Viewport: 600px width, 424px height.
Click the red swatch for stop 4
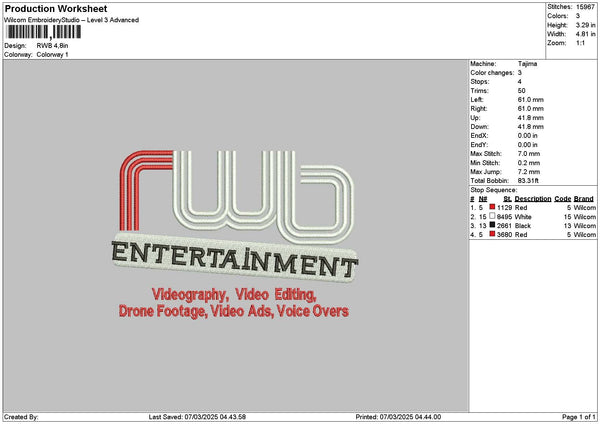(492, 234)
